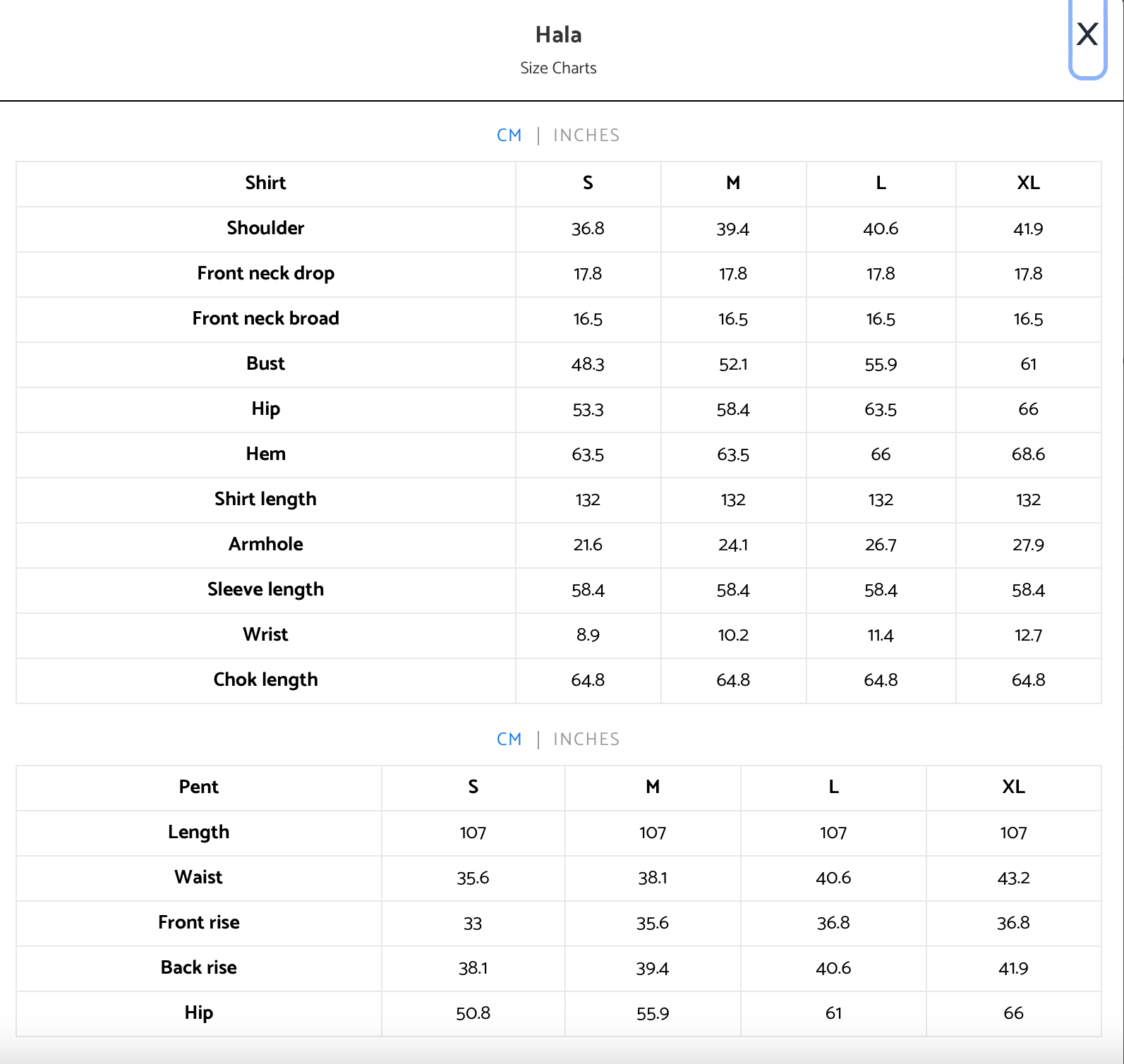Click the Front neck drop row label
Viewport: 1124px width, 1064px height.
[266, 274]
